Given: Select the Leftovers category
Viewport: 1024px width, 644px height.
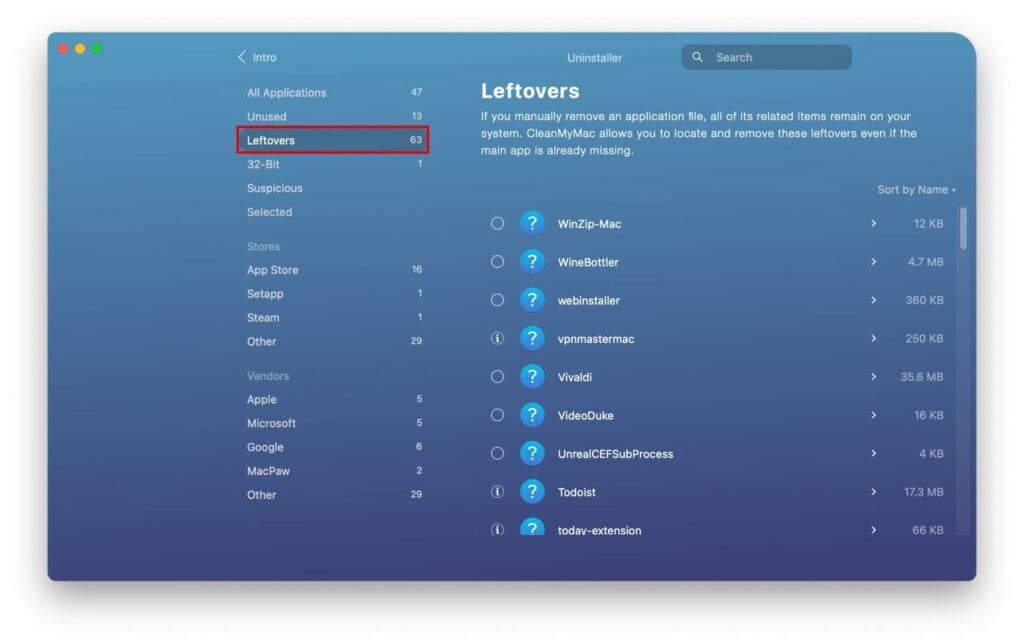Looking at the screenshot, I should pos(333,140).
